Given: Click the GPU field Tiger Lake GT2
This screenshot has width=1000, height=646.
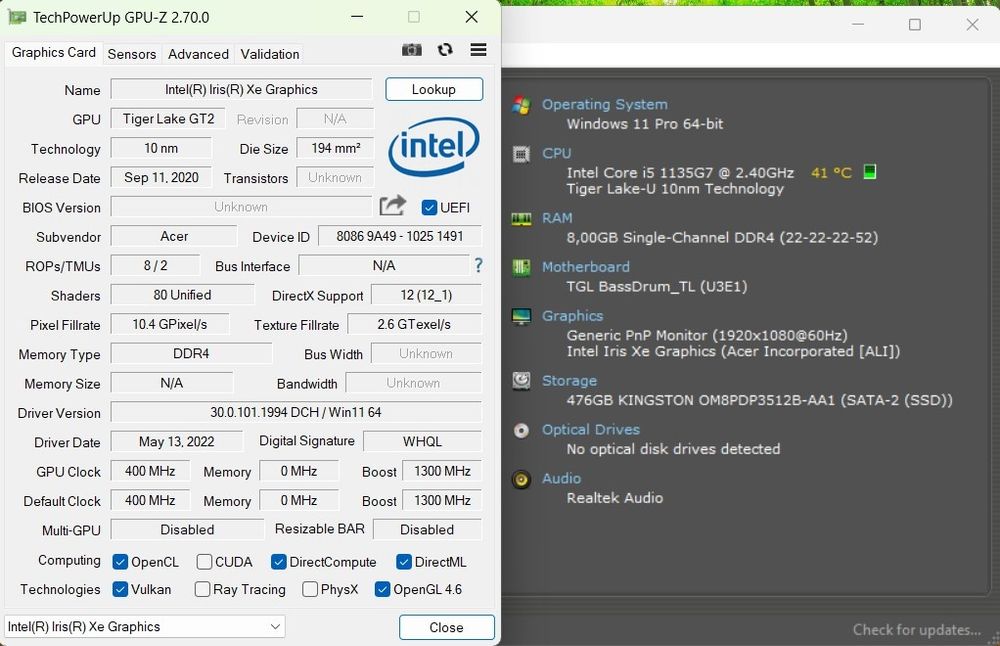Looking at the screenshot, I should 168,119.
